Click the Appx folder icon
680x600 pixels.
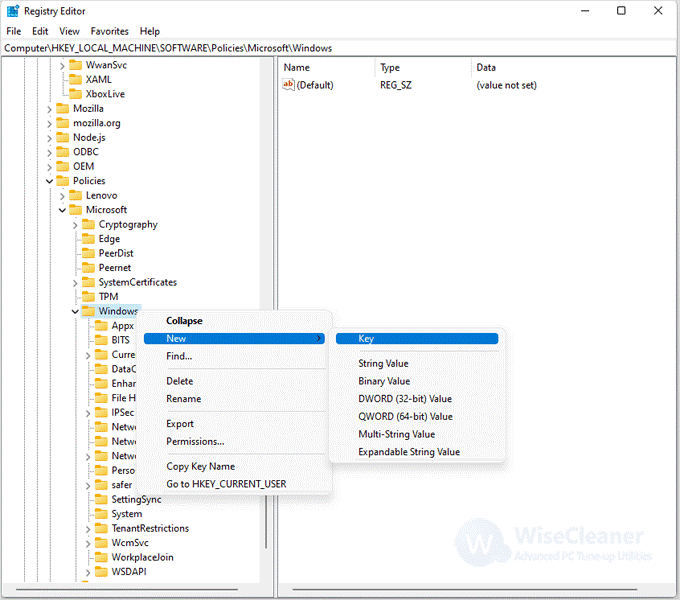coord(101,326)
